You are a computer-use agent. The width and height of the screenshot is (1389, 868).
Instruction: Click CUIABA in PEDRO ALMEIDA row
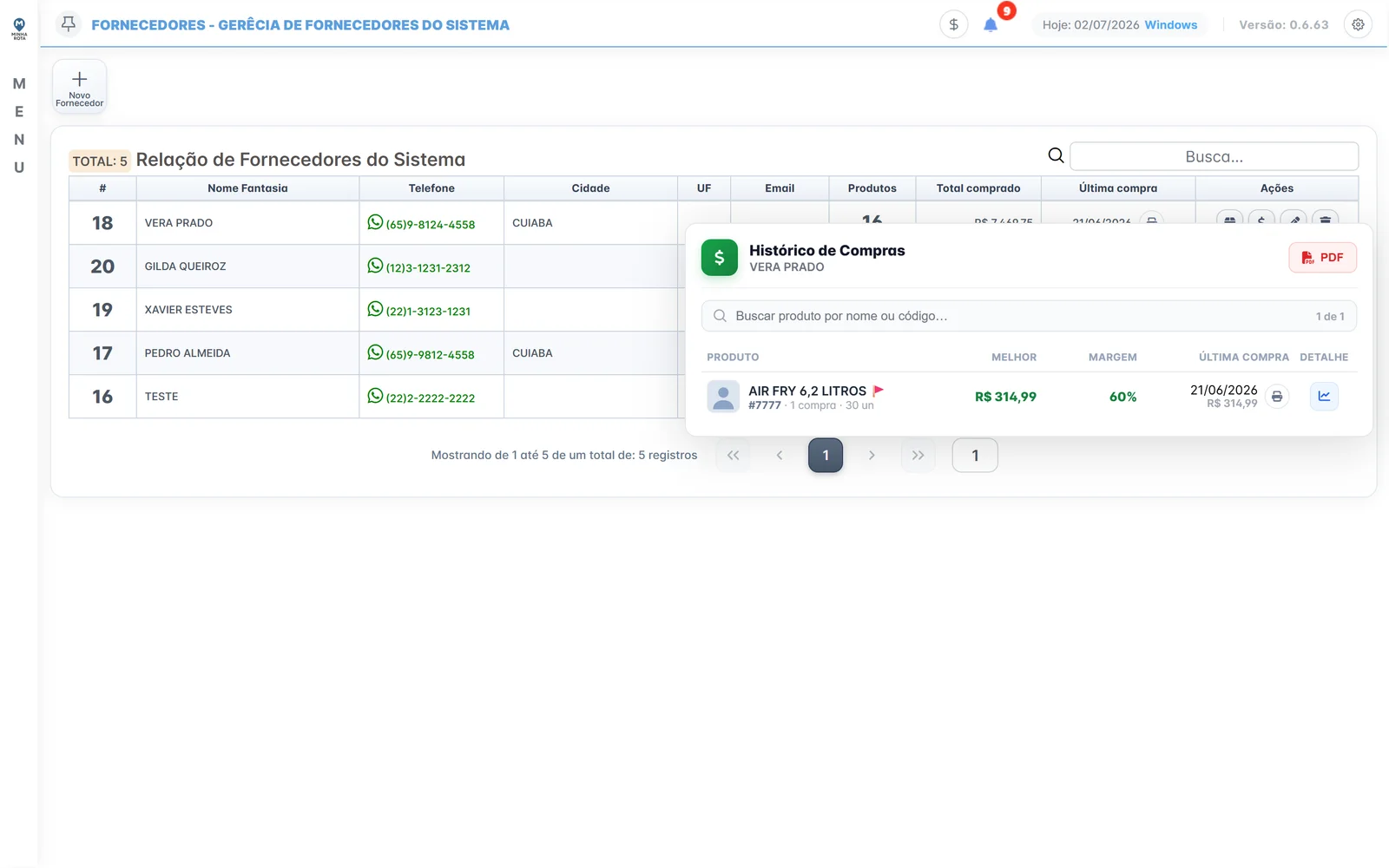pos(532,353)
